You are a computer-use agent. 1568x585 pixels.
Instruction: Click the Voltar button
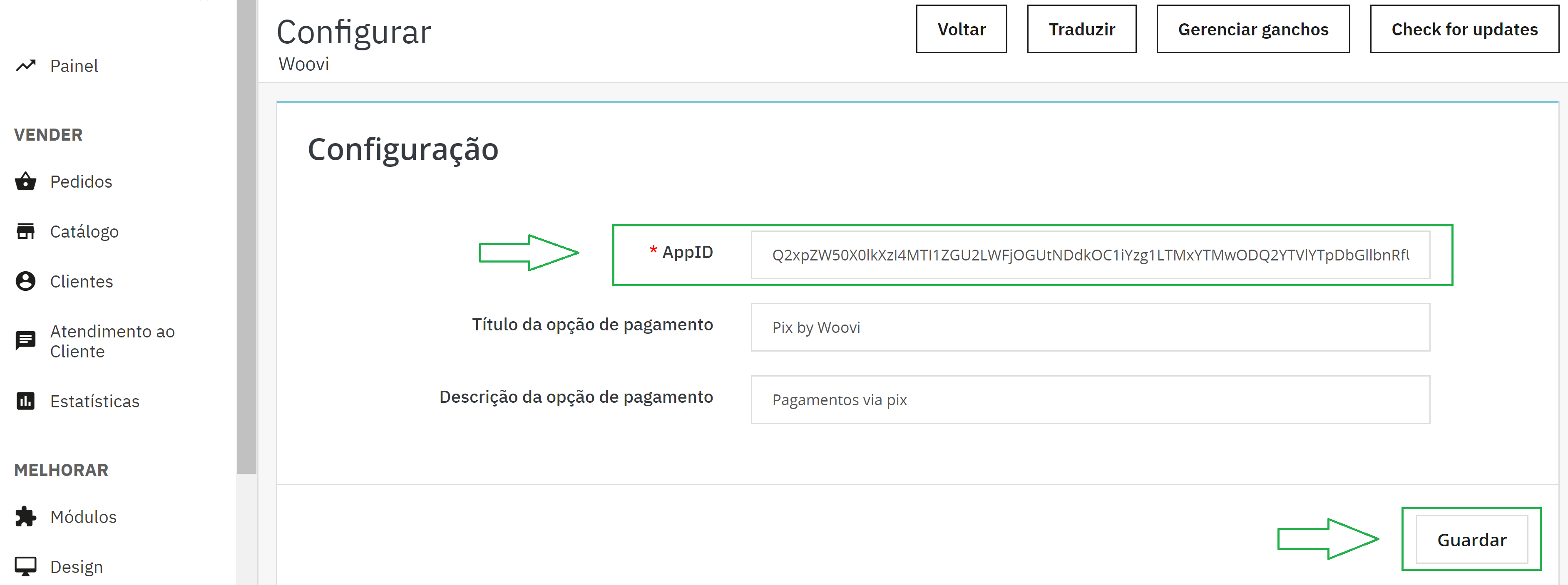[961, 29]
